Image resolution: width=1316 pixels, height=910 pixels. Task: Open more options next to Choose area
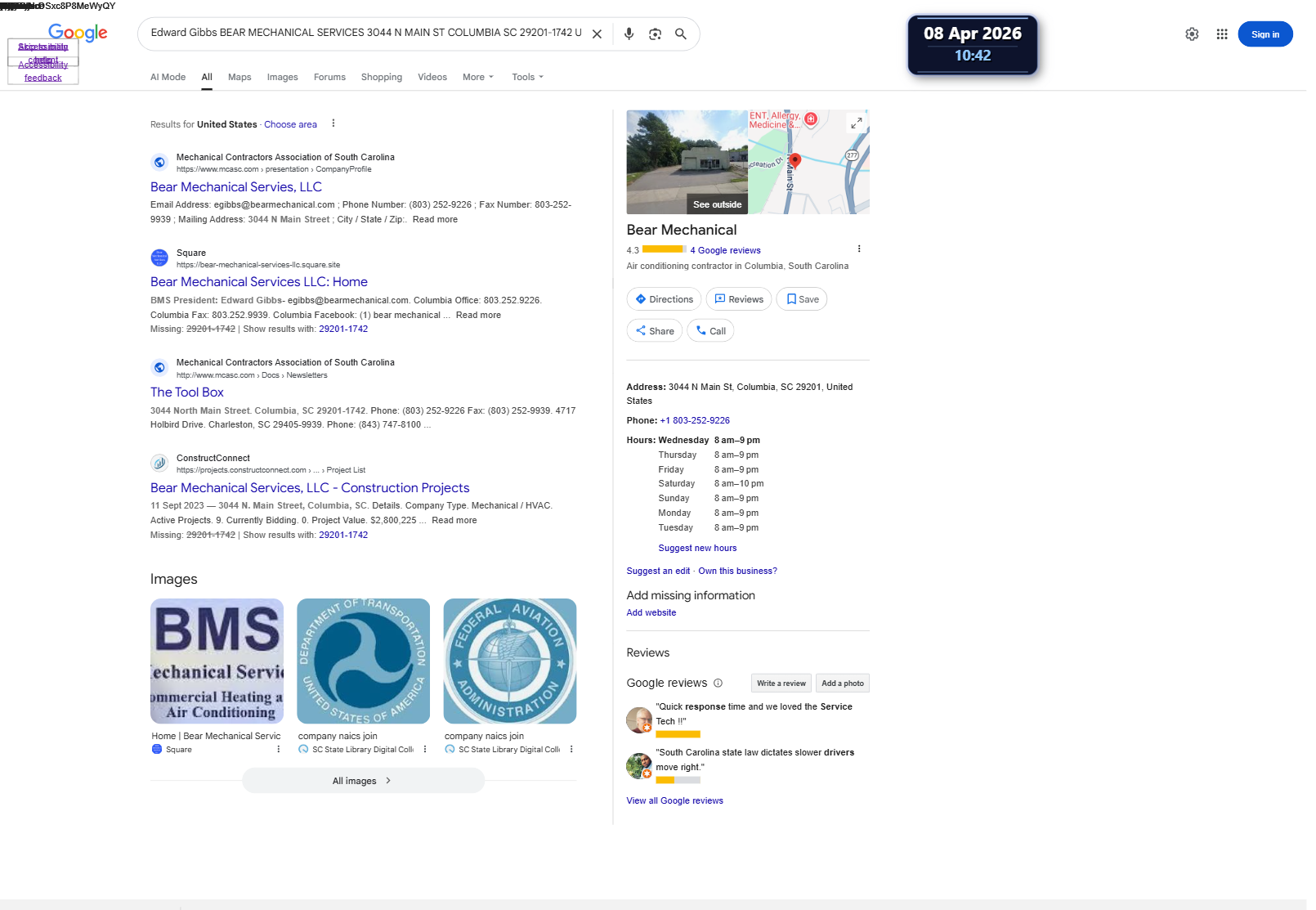tap(333, 123)
